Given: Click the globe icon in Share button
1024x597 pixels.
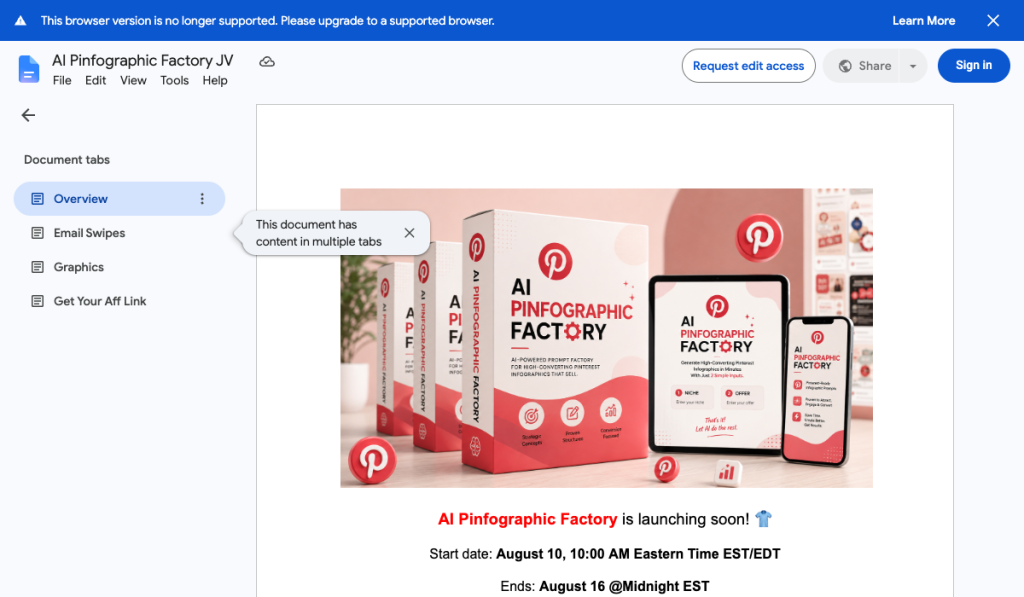Looking at the screenshot, I should 845,66.
